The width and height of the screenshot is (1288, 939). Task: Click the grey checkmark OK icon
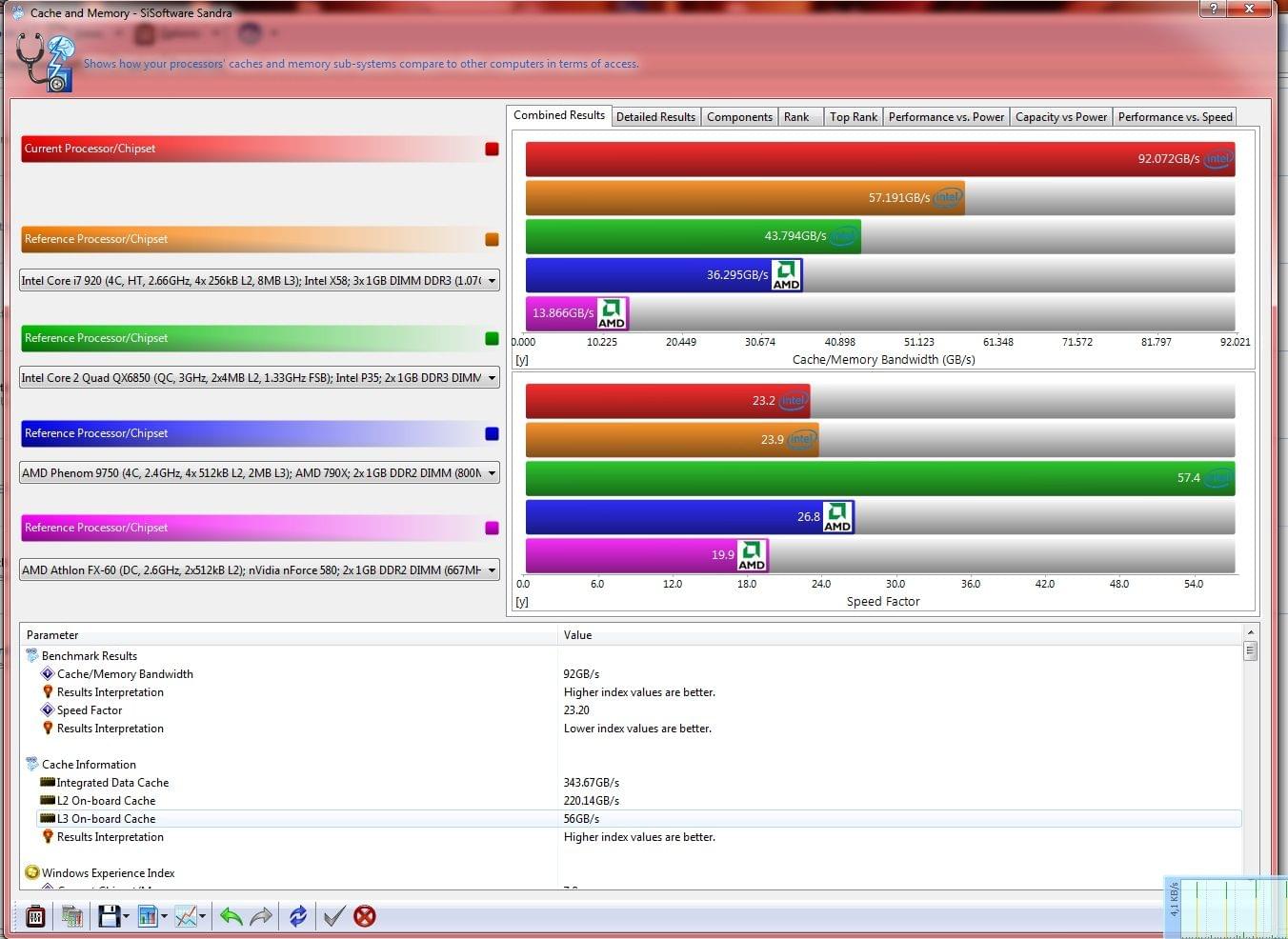333,916
